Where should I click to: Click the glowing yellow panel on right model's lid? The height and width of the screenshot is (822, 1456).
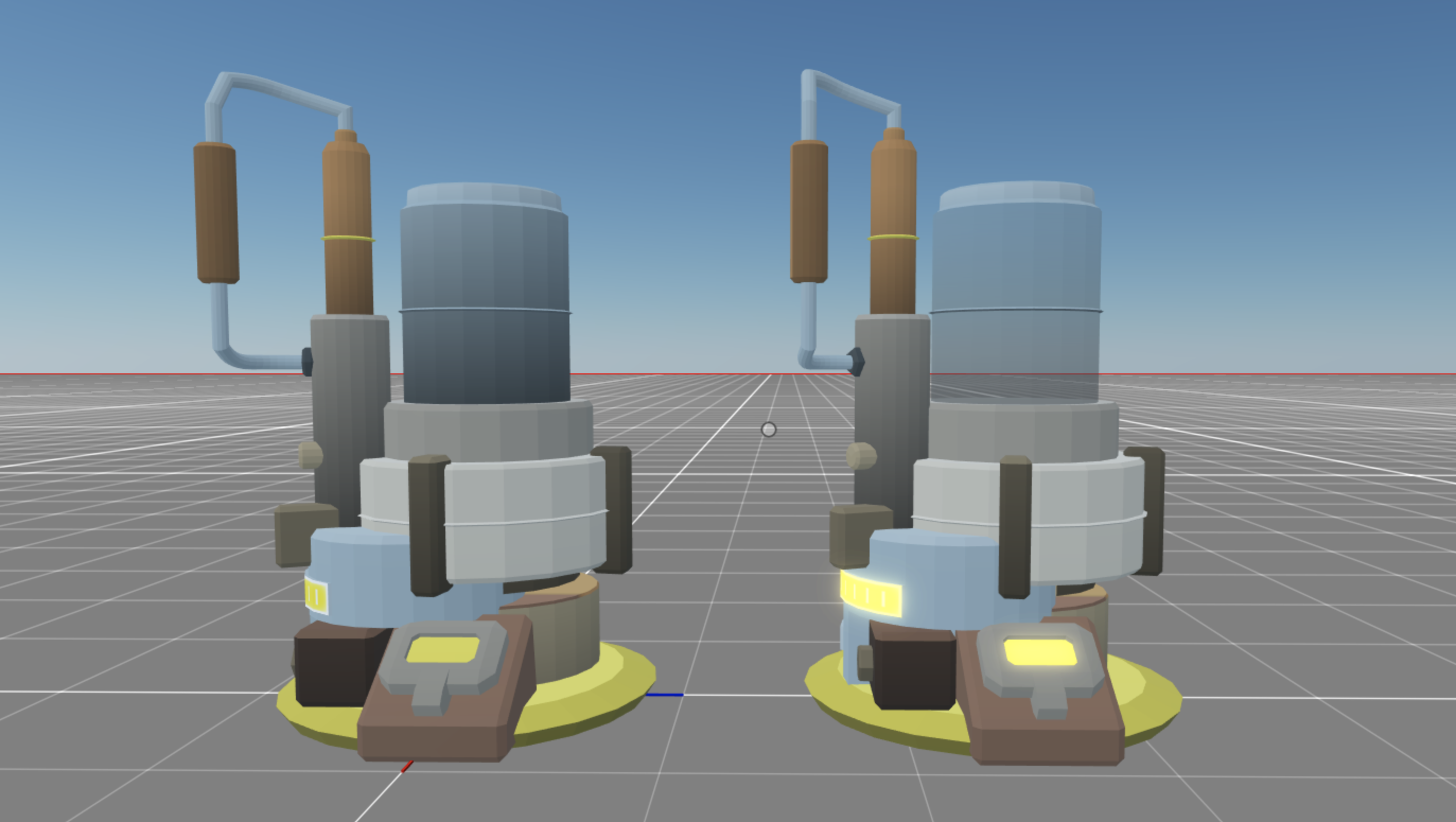tap(1040, 652)
